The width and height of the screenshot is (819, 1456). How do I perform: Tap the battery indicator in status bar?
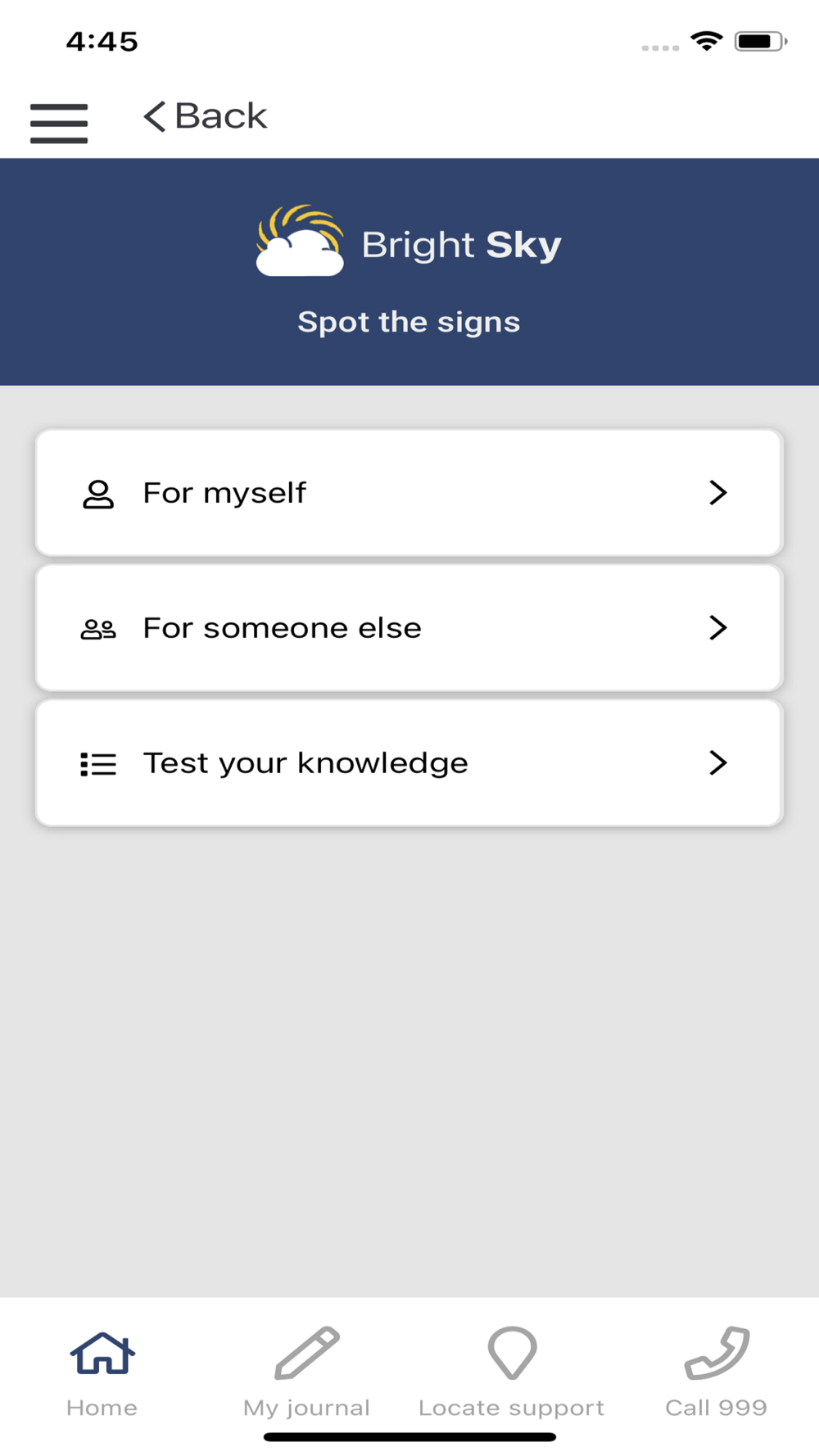[x=761, y=41]
